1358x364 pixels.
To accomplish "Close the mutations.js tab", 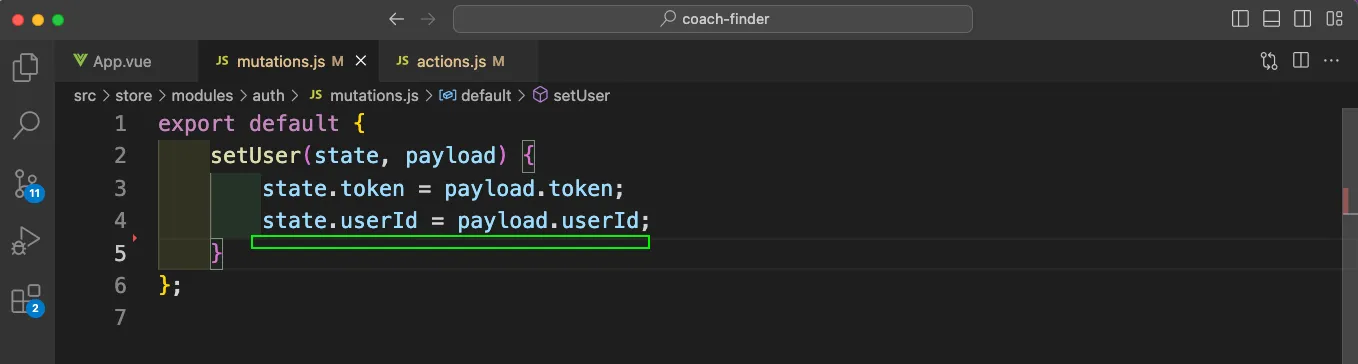I will [x=361, y=61].
